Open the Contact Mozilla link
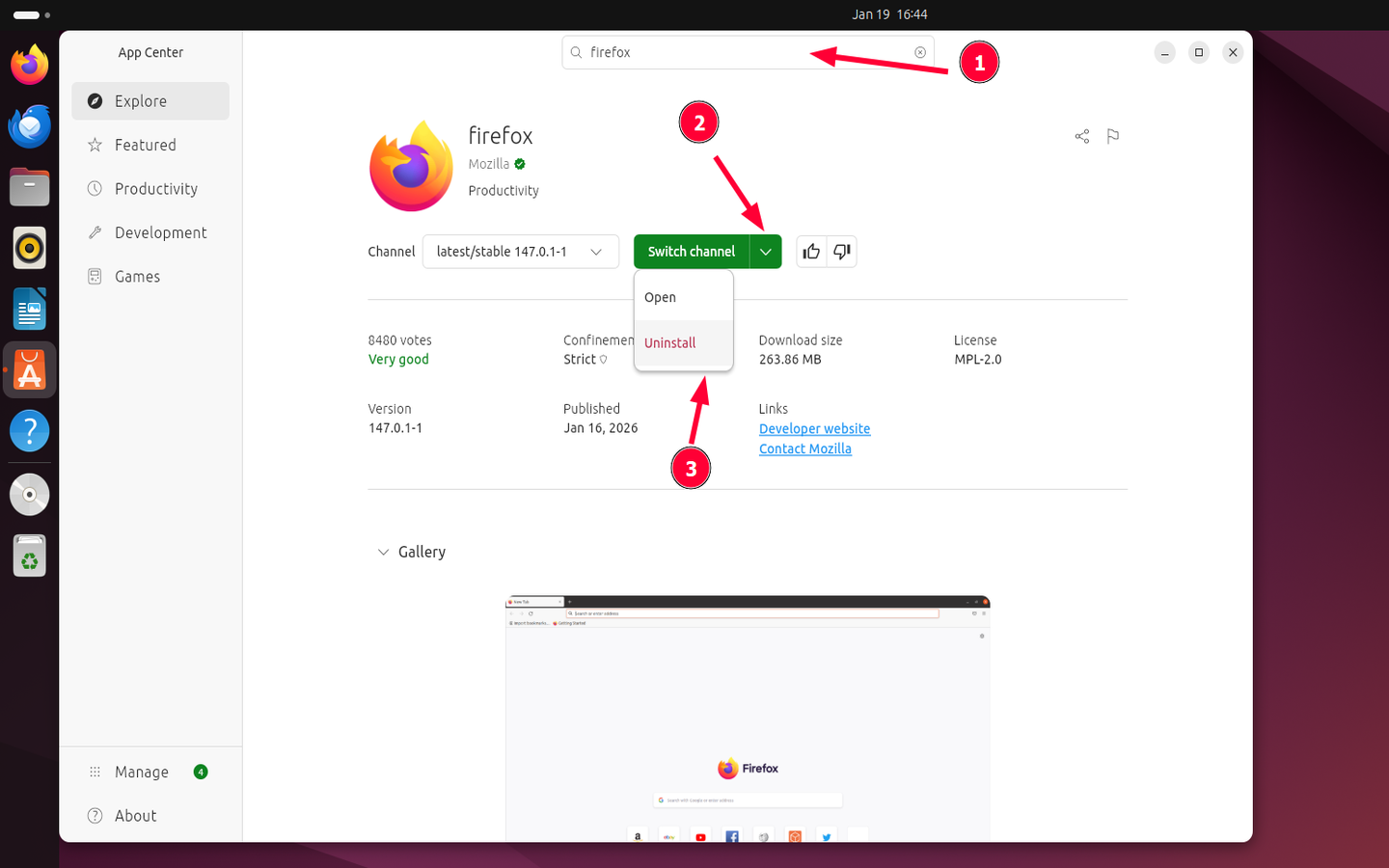1389x868 pixels. (x=805, y=448)
